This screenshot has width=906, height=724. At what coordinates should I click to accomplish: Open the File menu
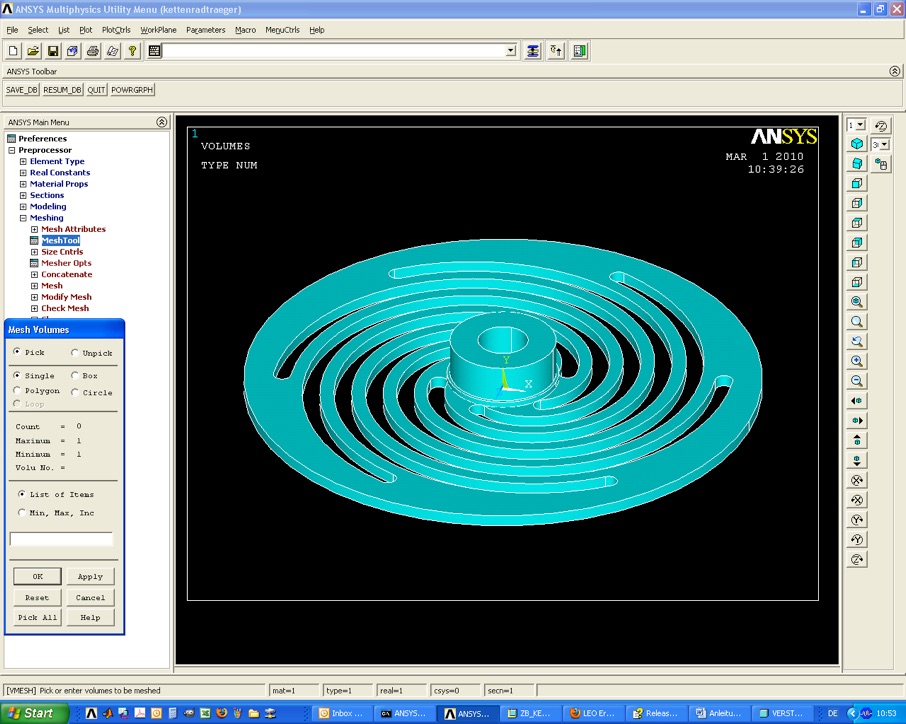coord(12,30)
